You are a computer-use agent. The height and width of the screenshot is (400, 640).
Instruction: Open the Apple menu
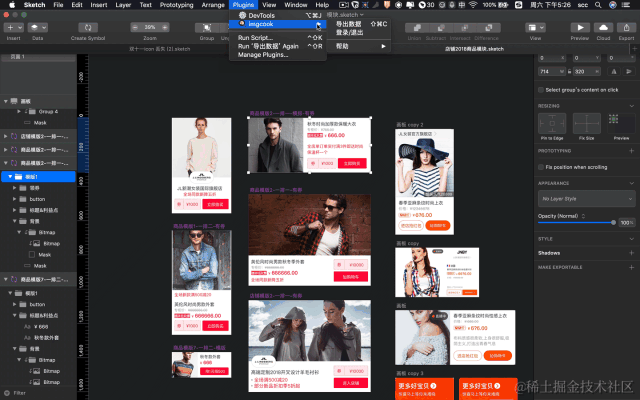tap(12, 5)
